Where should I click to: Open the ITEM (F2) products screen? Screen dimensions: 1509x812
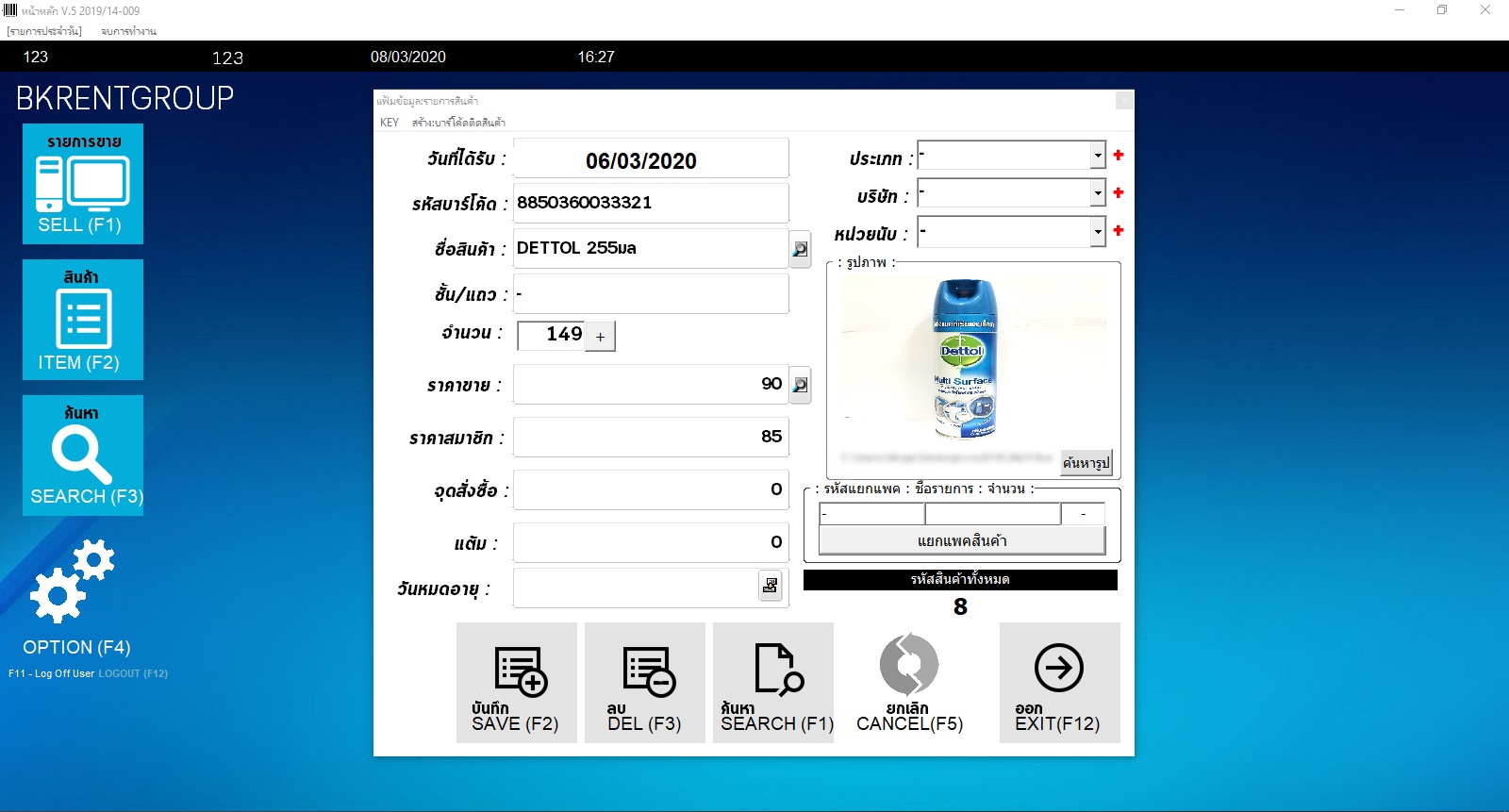(x=83, y=320)
